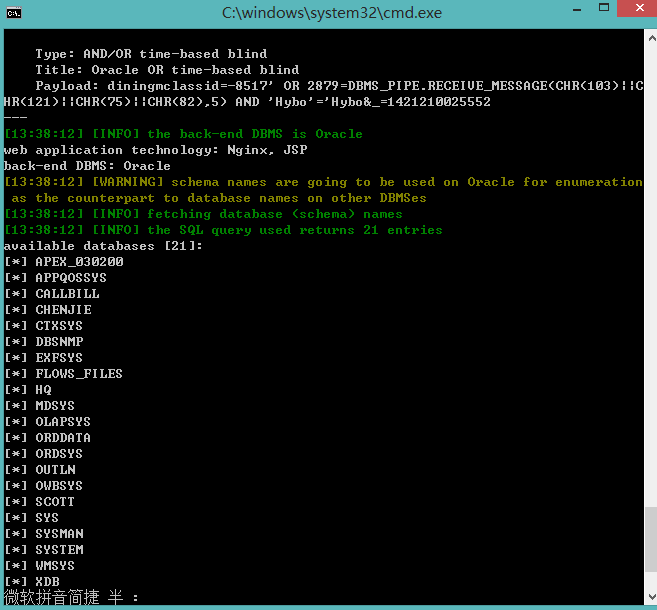The image size is (657, 610).
Task: Click 'back-end DBMS: Oracle' line
Action: coord(88,166)
